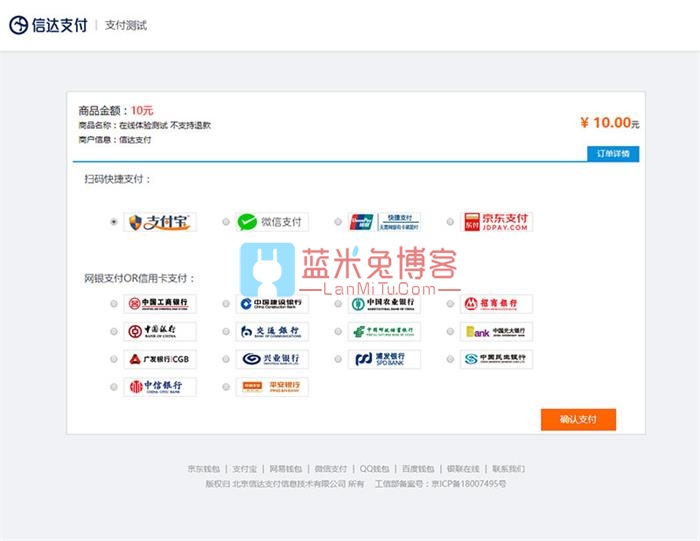Viewport: 700px width, 541px height.
Task: Select the radio button for 中国银行
Action: (114, 332)
